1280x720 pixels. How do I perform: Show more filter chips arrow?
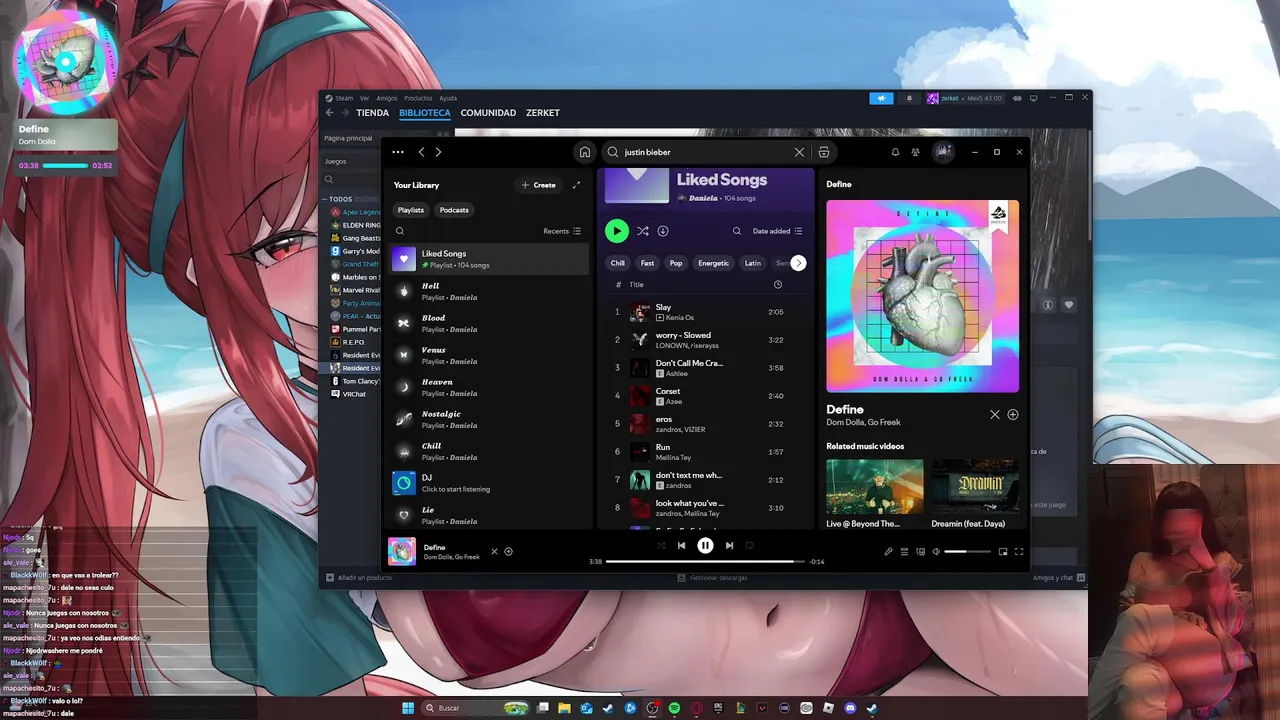click(x=798, y=263)
